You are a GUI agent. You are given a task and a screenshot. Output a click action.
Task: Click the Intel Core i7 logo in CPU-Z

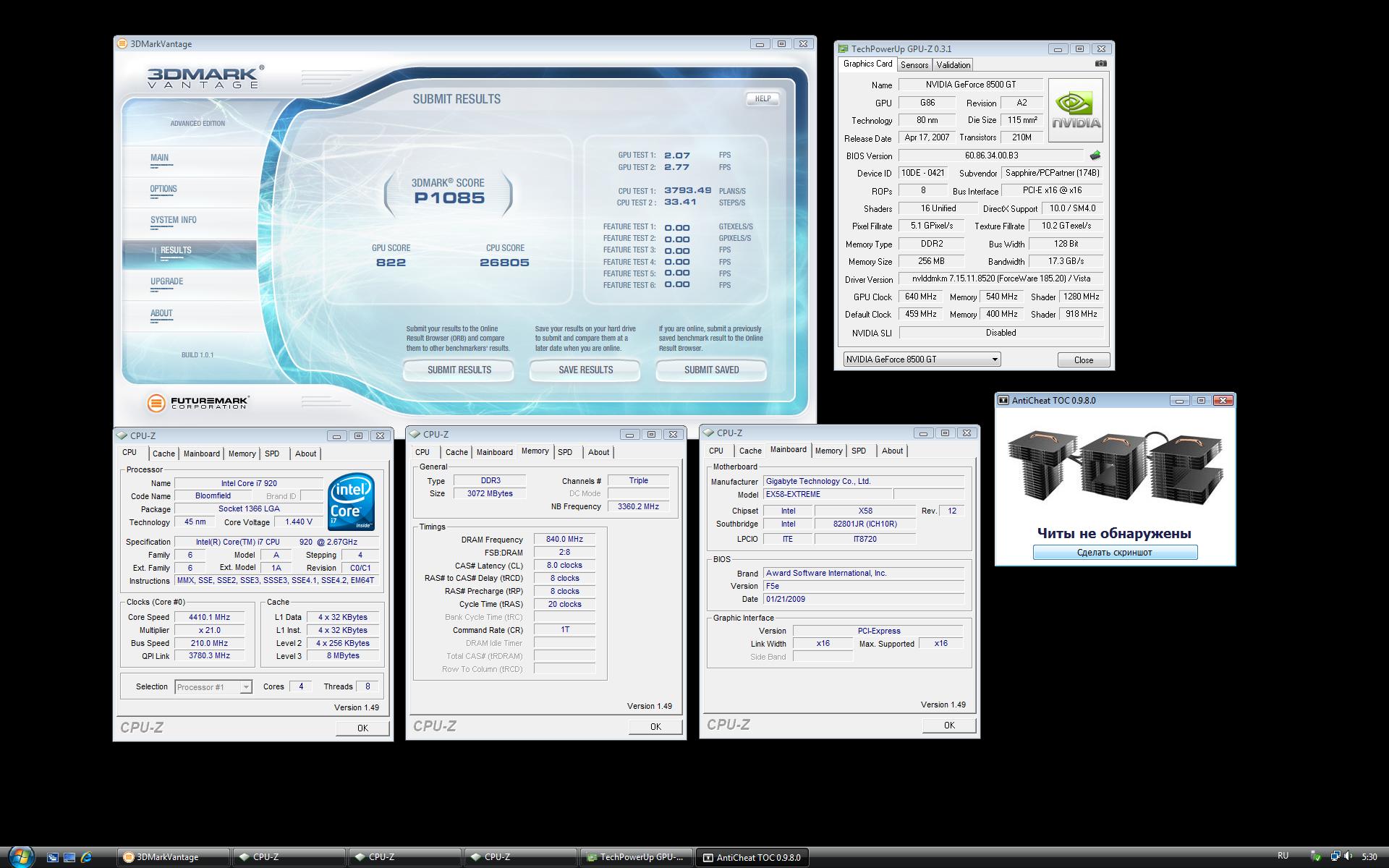click(x=351, y=502)
